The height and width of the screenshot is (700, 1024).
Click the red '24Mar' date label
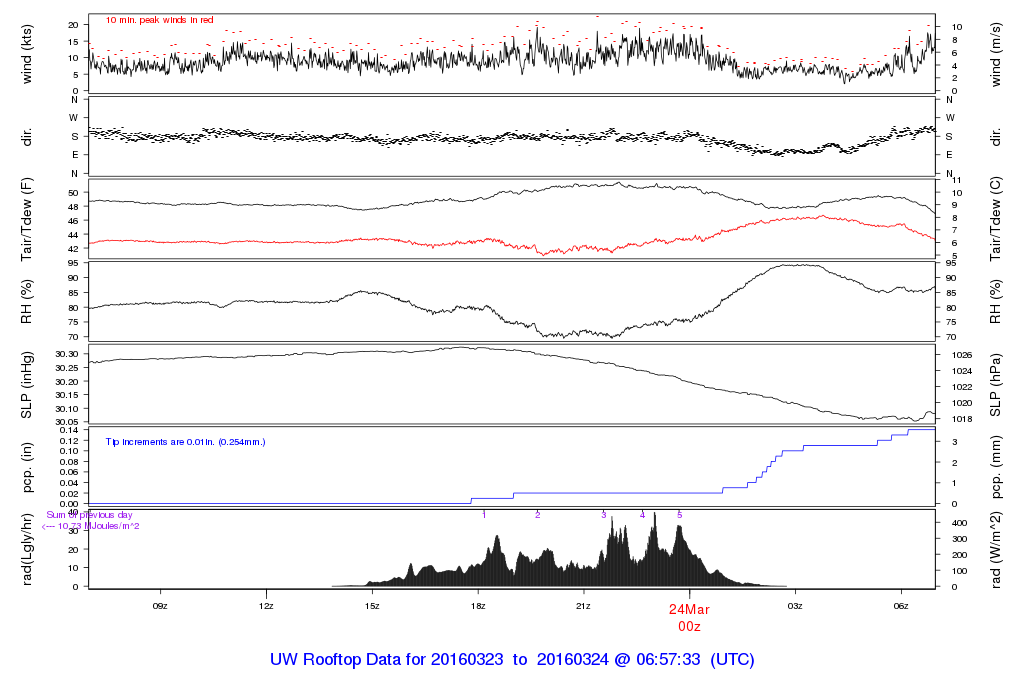[689, 609]
